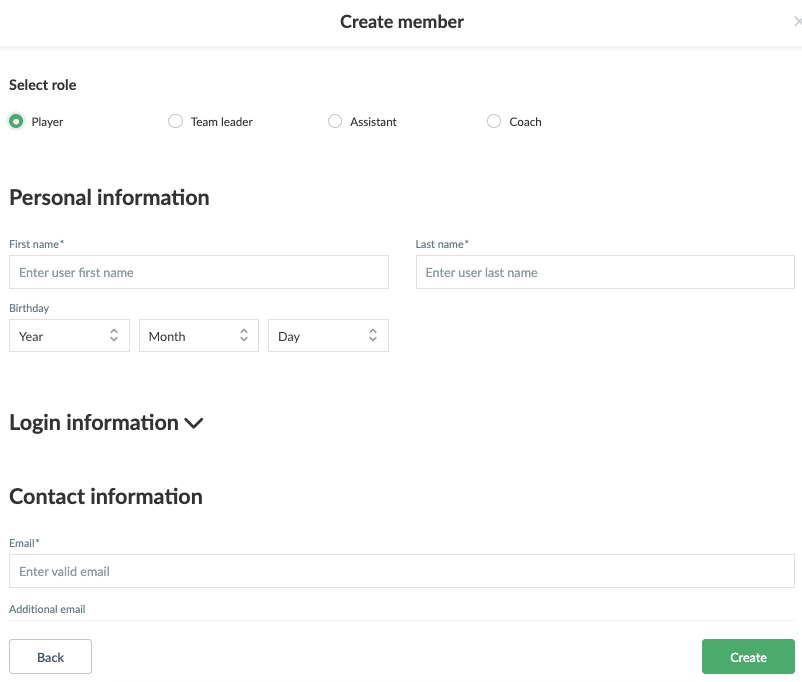
Task: Close the Create member dialog
Action: 797,21
